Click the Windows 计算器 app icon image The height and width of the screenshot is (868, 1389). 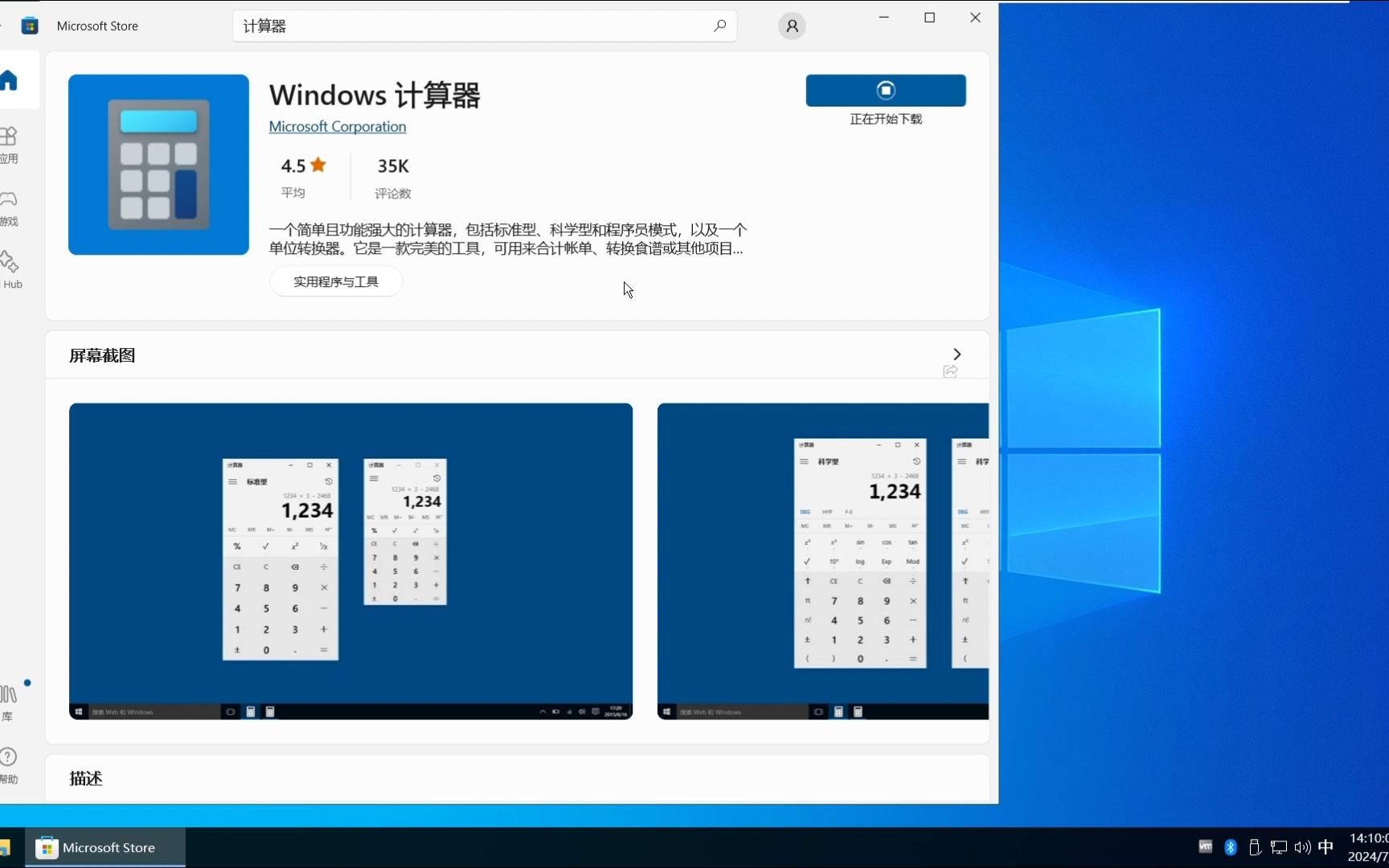click(158, 165)
